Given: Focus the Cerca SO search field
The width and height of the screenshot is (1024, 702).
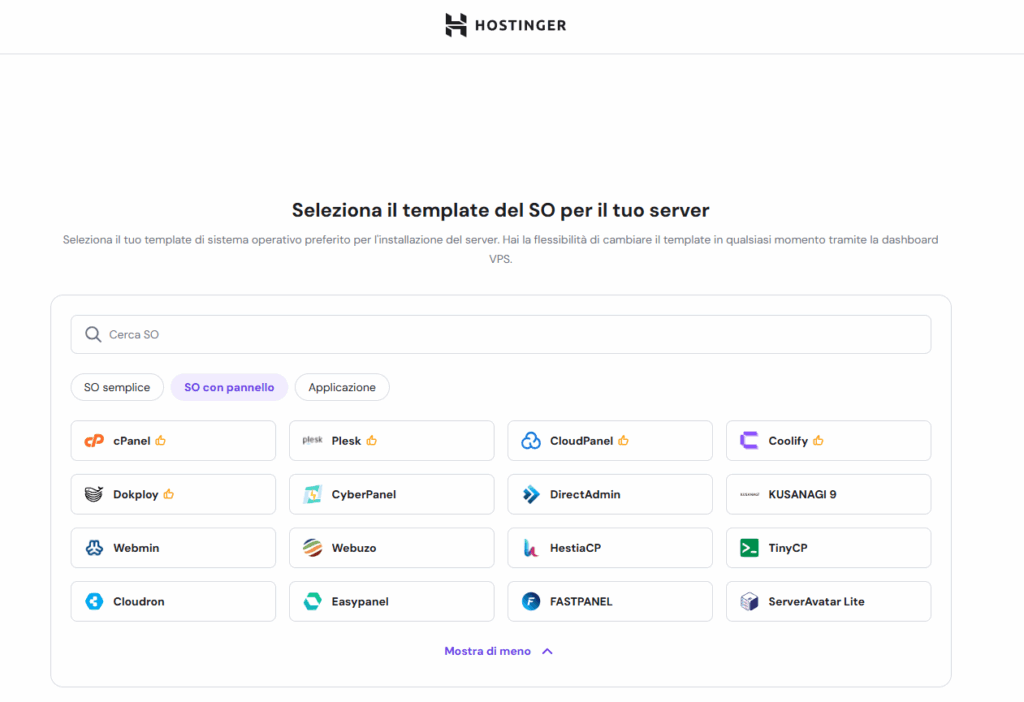Looking at the screenshot, I should pyautogui.click(x=501, y=334).
